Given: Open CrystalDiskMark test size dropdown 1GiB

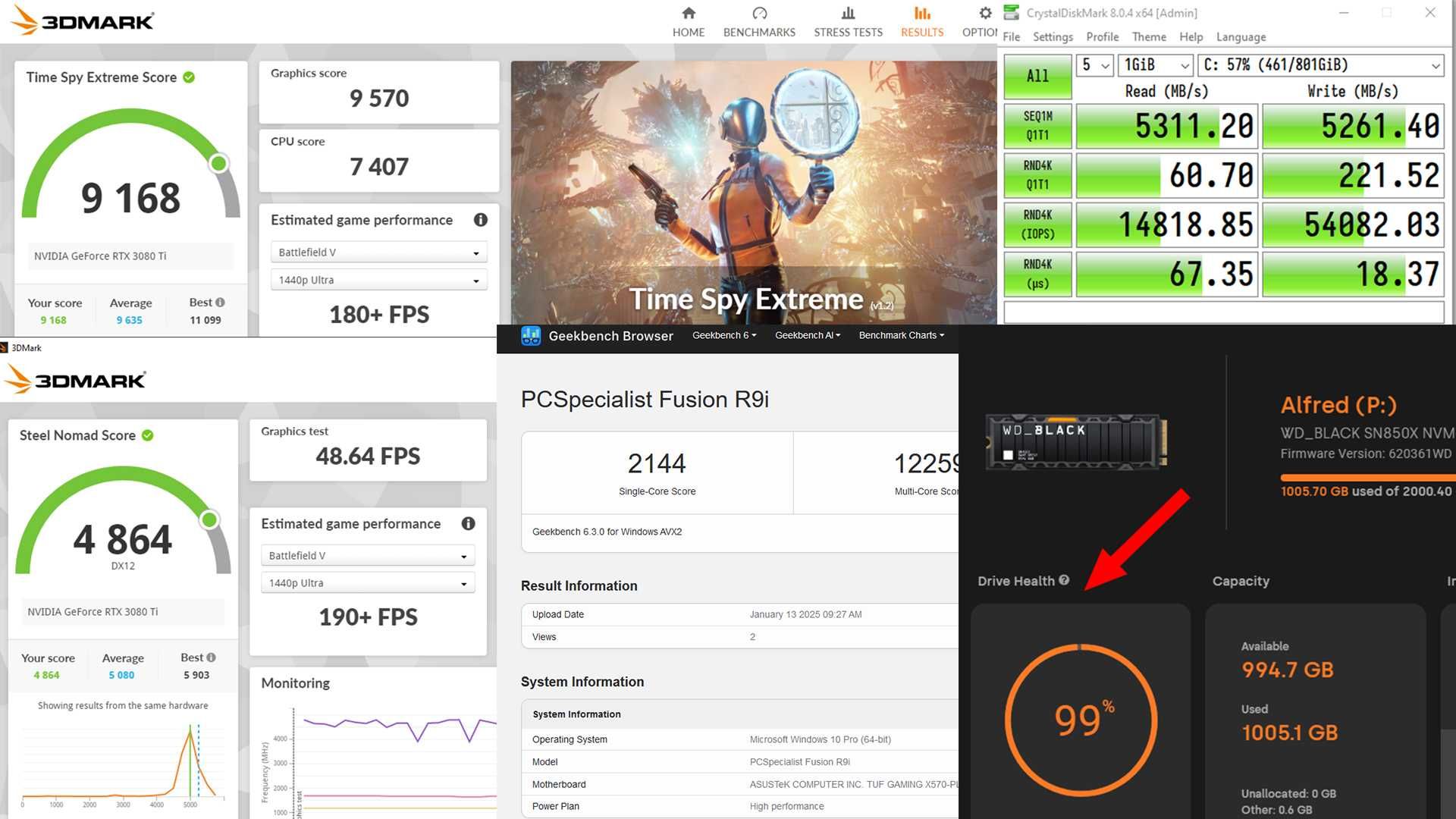Looking at the screenshot, I should [1156, 65].
